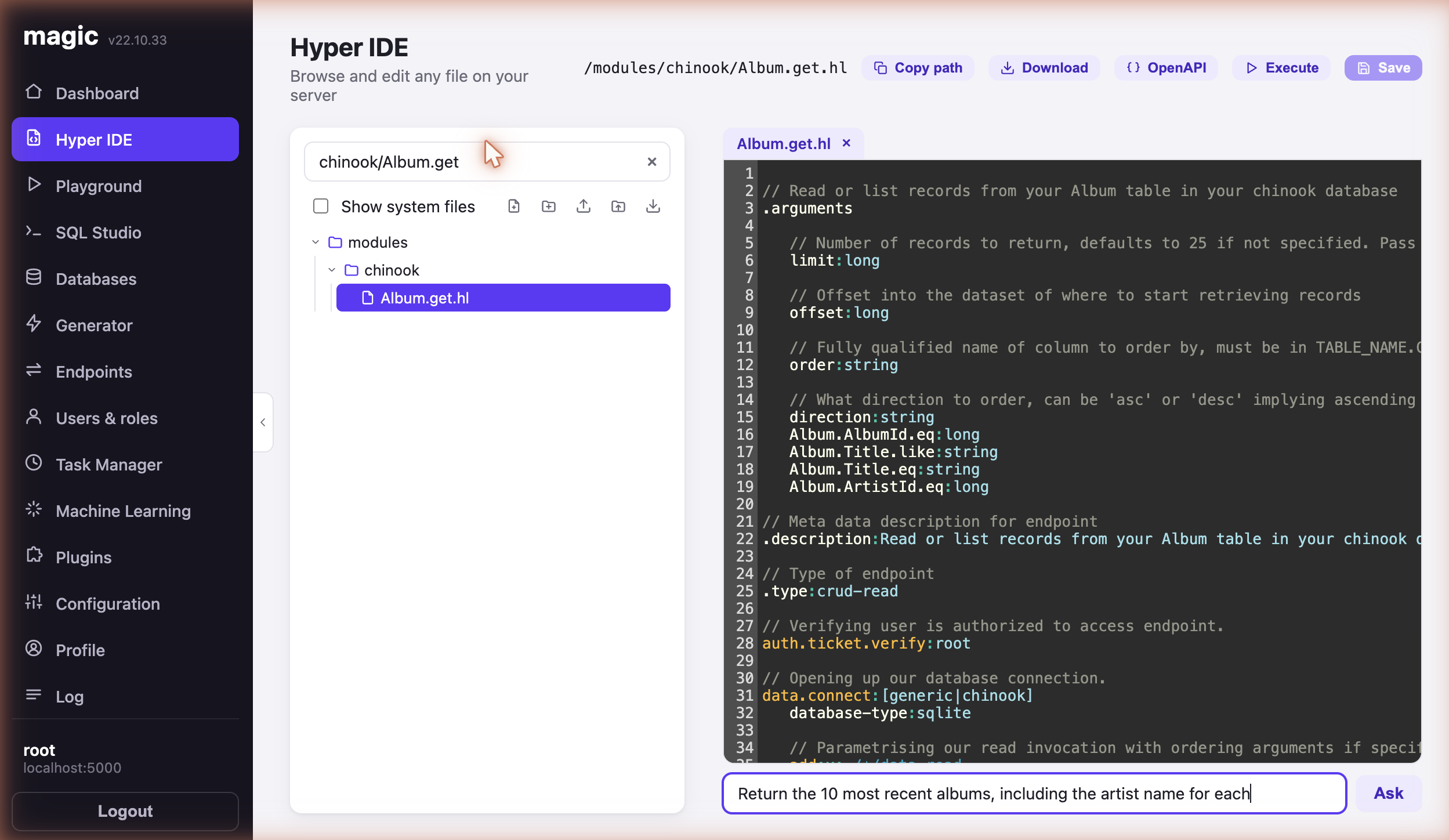Viewport: 1449px width, 840px height.
Task: Click the Ask button
Action: click(x=1389, y=793)
